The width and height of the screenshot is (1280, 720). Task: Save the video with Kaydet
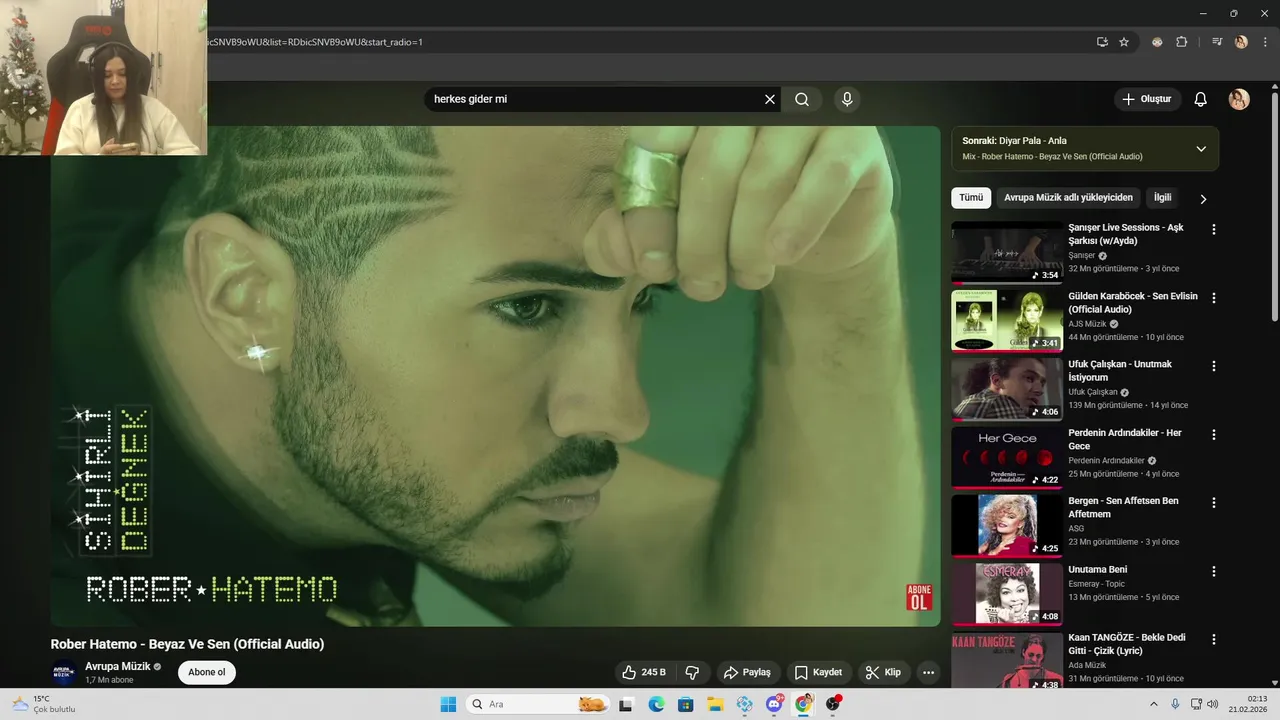(x=818, y=672)
